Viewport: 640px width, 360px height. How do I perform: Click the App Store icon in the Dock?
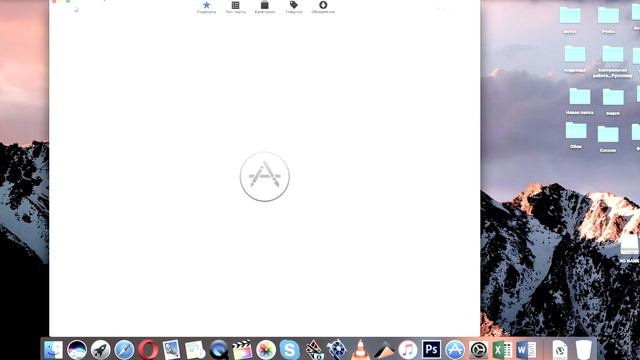click(455, 350)
